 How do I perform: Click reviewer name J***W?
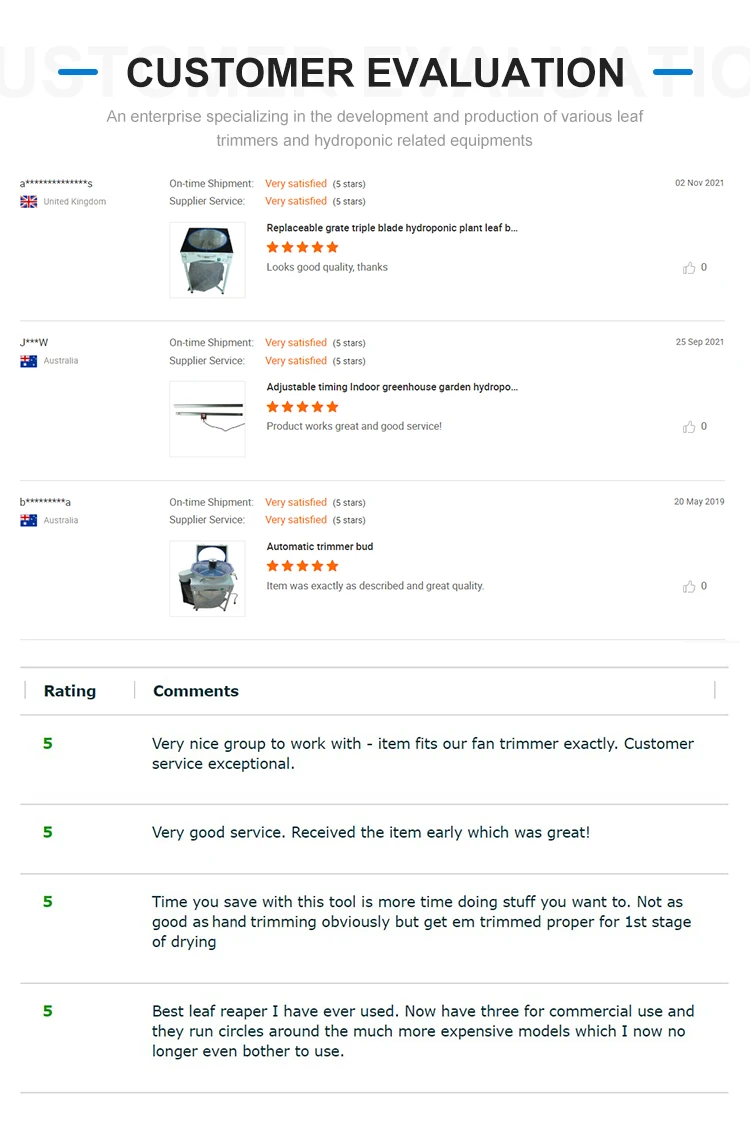click(34, 343)
